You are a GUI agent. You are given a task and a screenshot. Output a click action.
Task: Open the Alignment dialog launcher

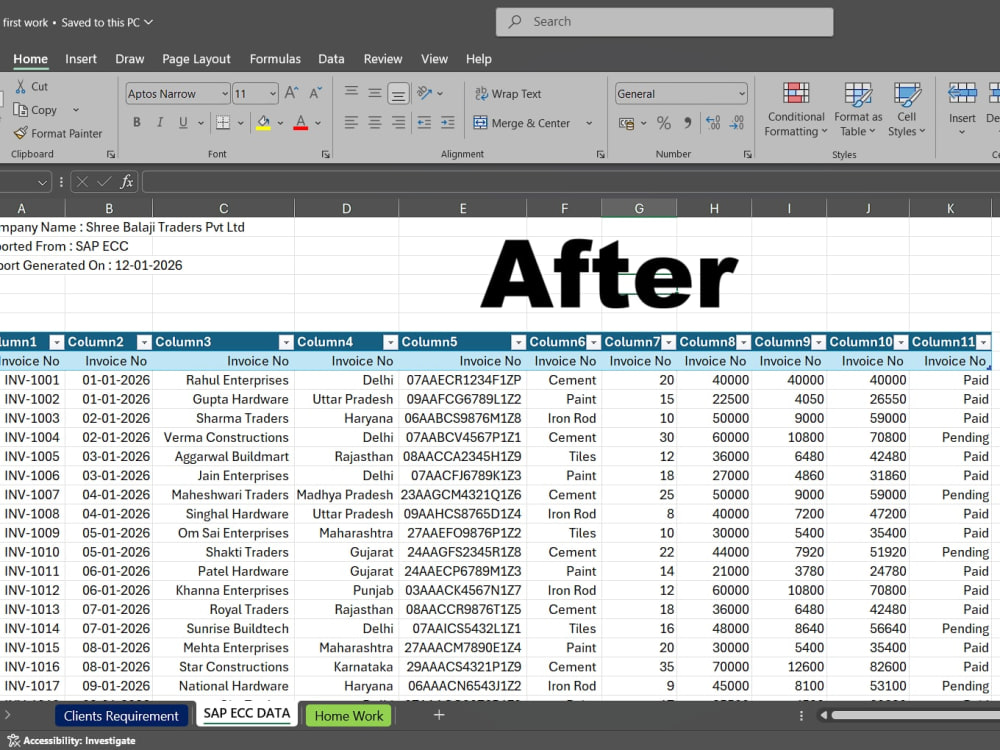pyautogui.click(x=600, y=154)
